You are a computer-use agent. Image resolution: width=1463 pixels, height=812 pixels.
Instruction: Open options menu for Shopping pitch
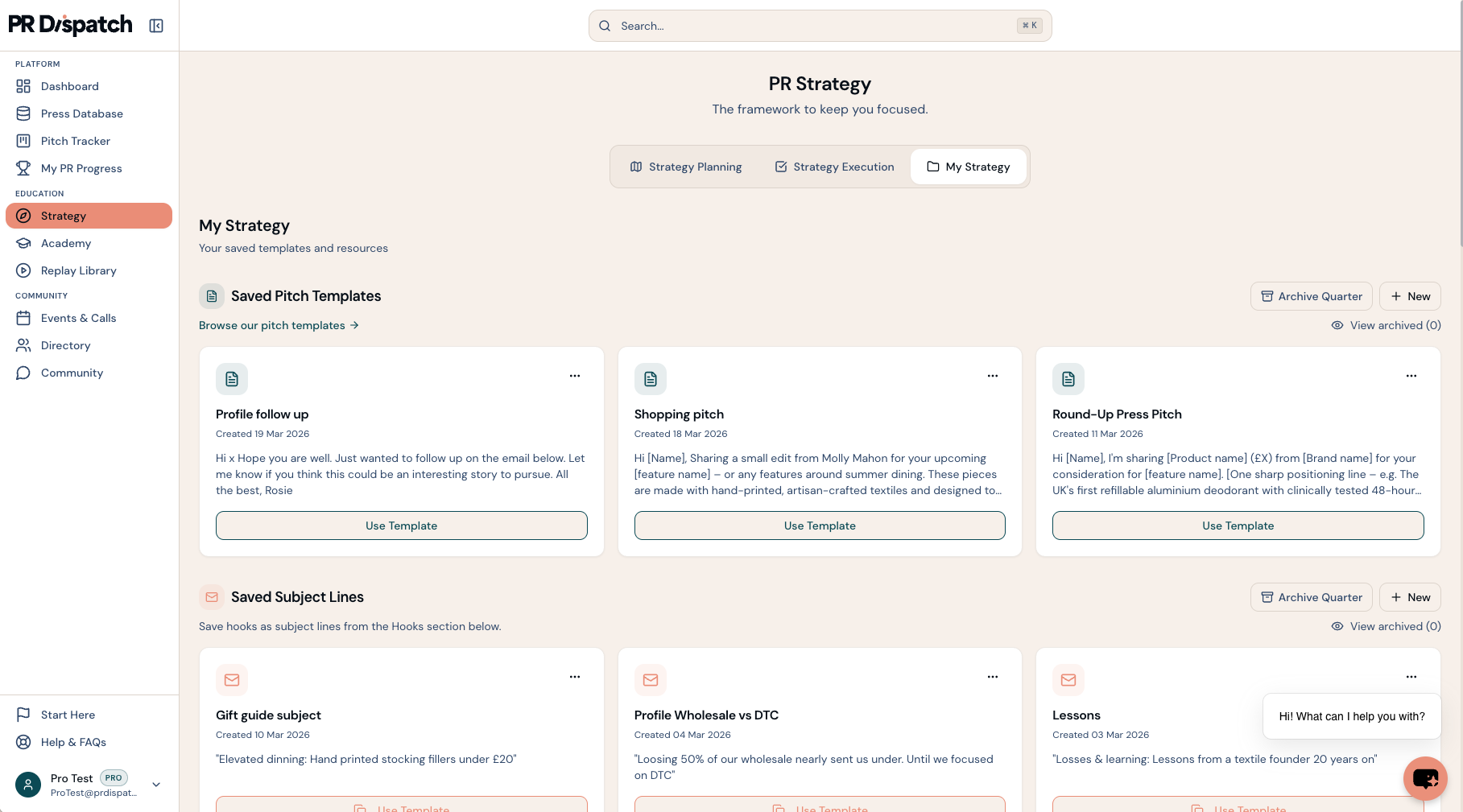point(993,376)
